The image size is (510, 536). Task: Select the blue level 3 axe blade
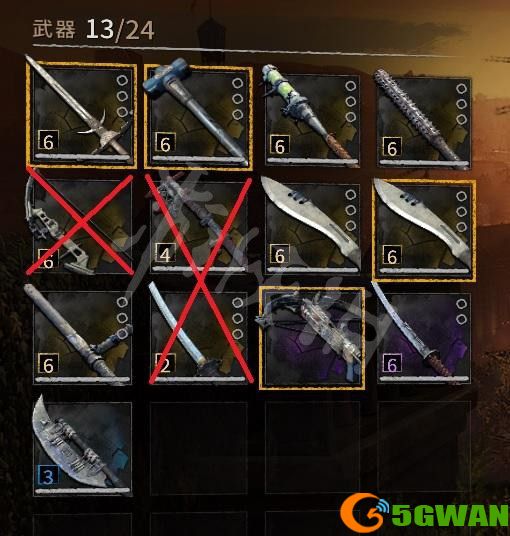click(82, 448)
